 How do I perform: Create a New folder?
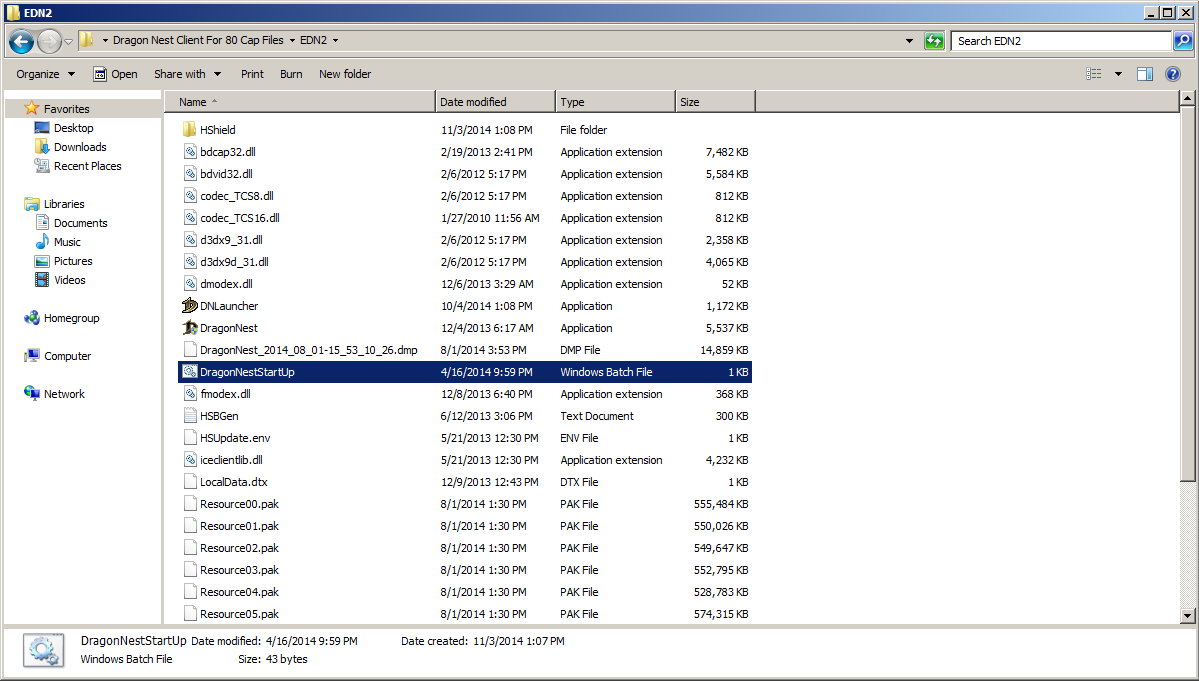tap(345, 74)
